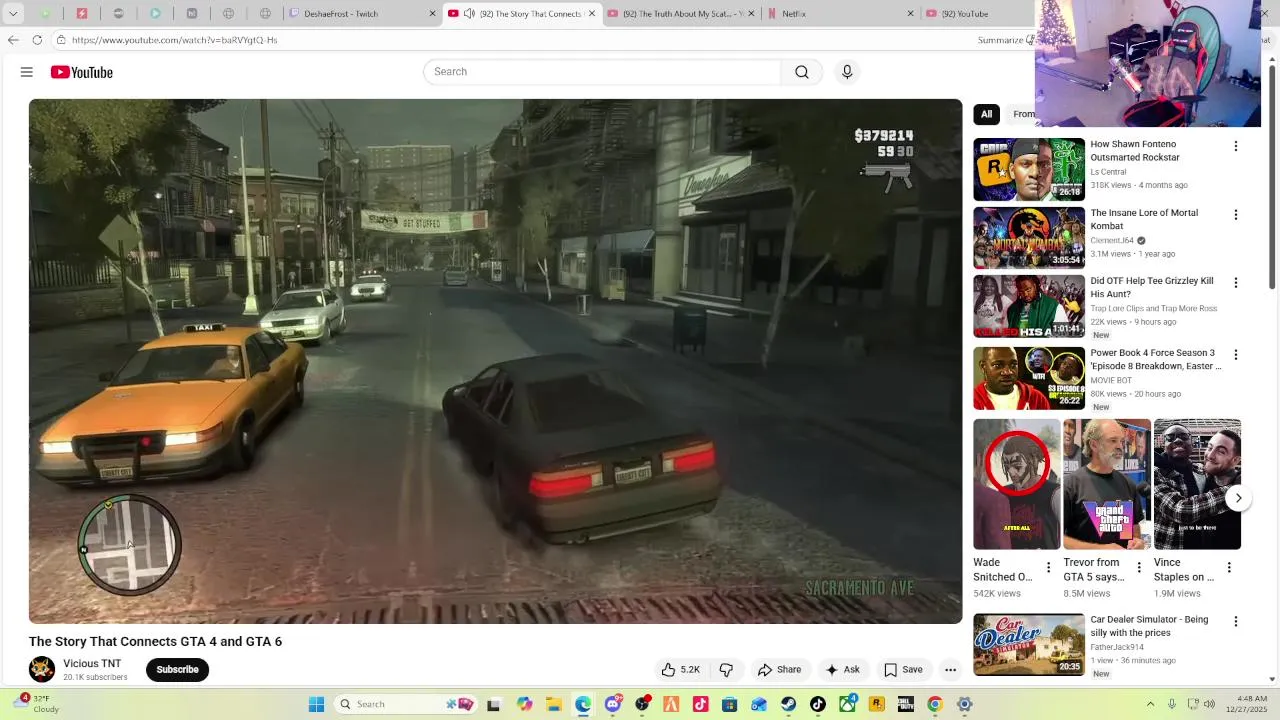Open Power Book 4 Force breakdown thumbnail

pyautogui.click(x=1029, y=378)
